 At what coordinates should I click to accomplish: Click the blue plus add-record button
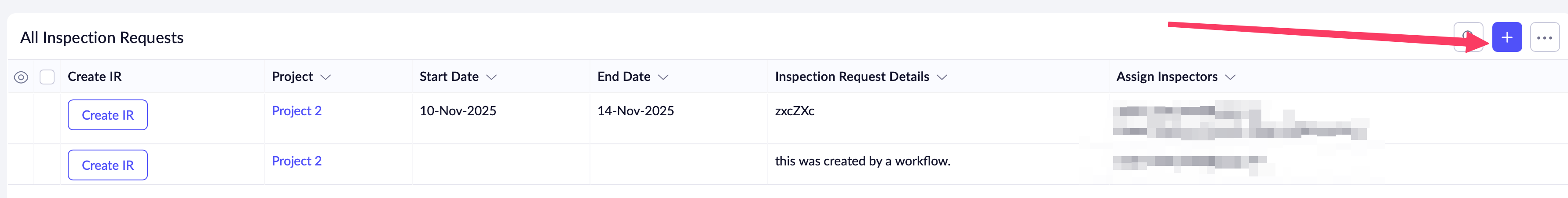coord(1506,38)
